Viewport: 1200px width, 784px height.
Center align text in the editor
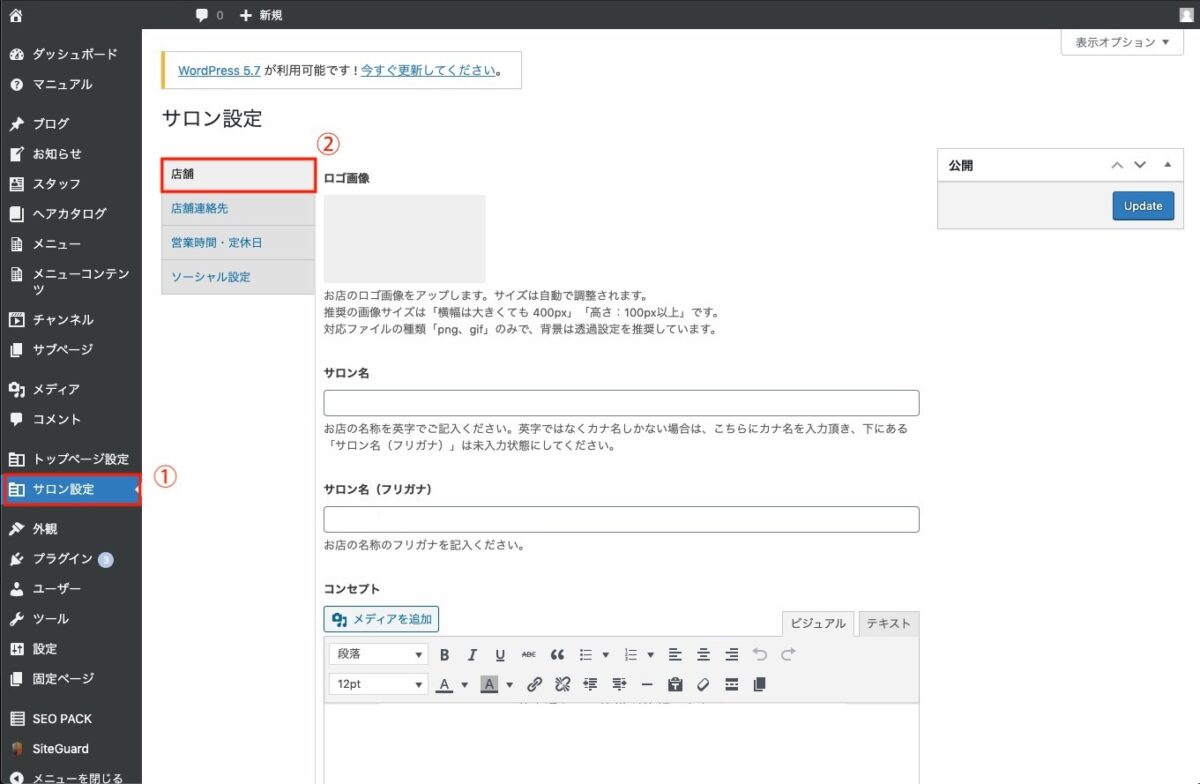coord(703,655)
